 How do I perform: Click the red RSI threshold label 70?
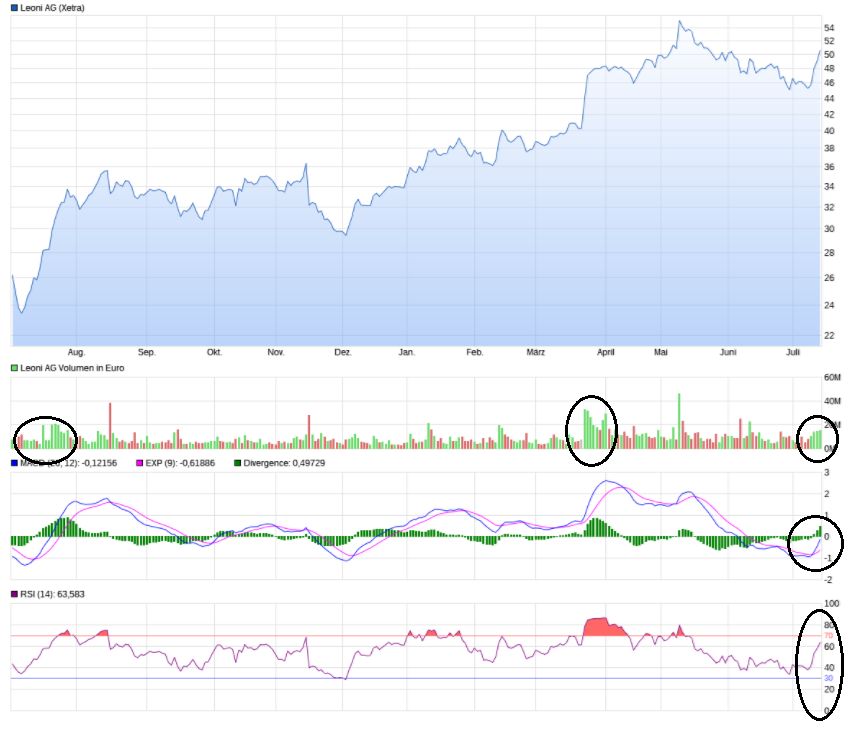coord(828,636)
